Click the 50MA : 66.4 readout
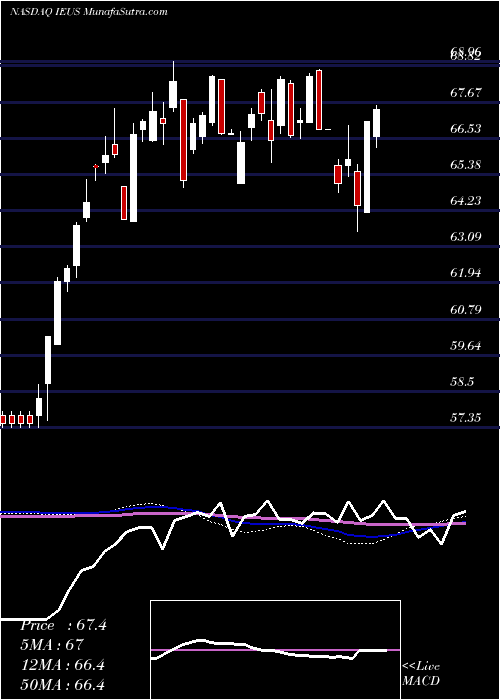 point(62,684)
